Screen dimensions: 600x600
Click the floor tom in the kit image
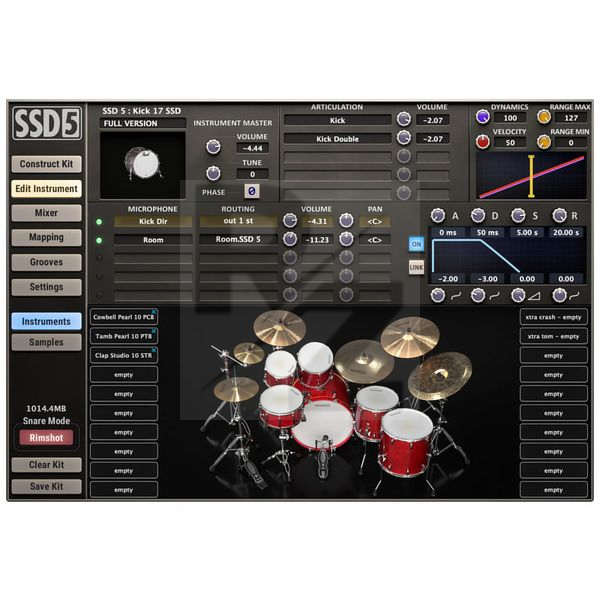tap(407, 441)
